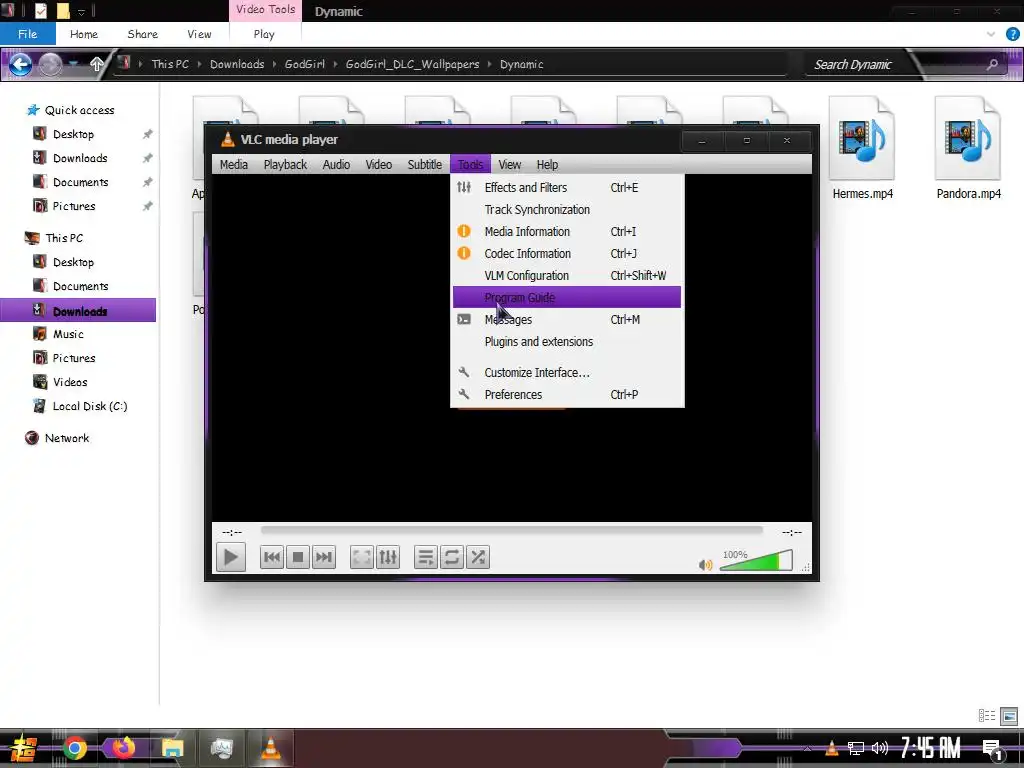Open the VLC Audio menu

(336, 165)
